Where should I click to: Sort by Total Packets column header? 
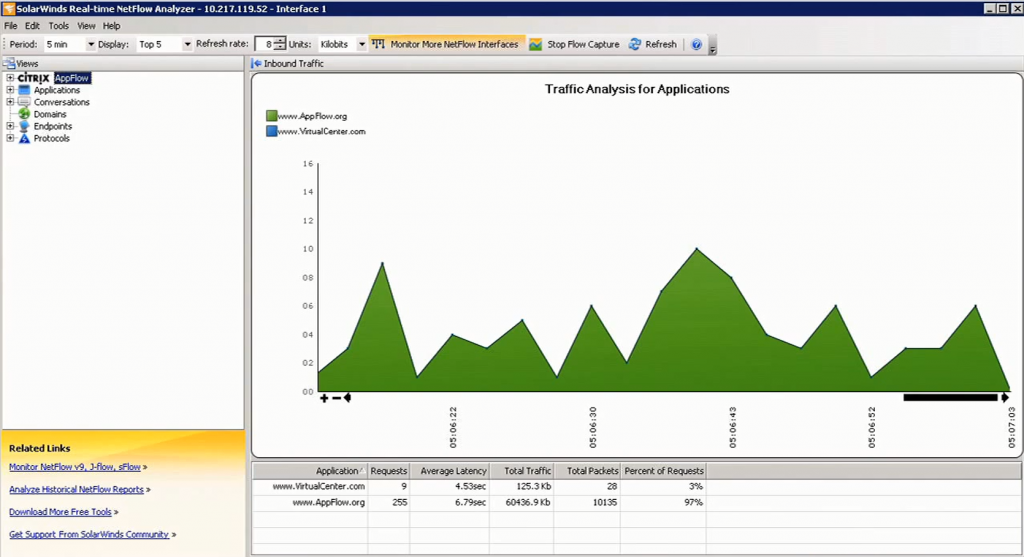(588, 471)
